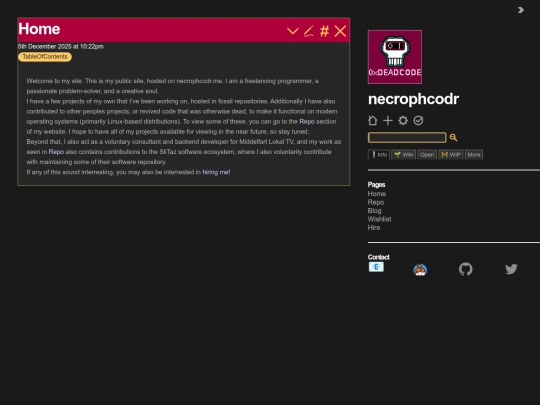Switch to the Info tab

pyautogui.click(x=379, y=155)
